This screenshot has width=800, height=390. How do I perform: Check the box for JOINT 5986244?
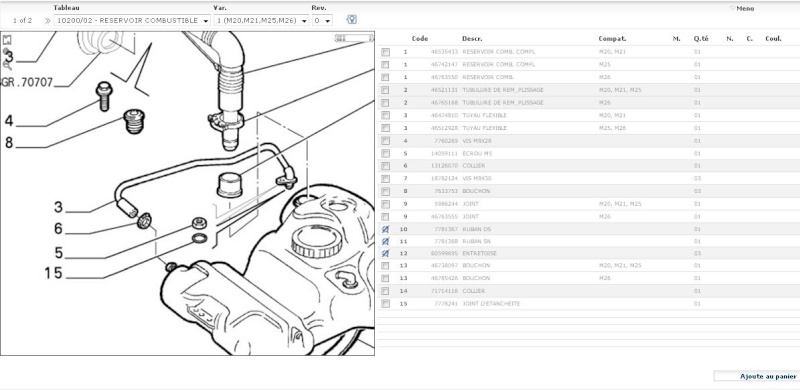pos(385,204)
